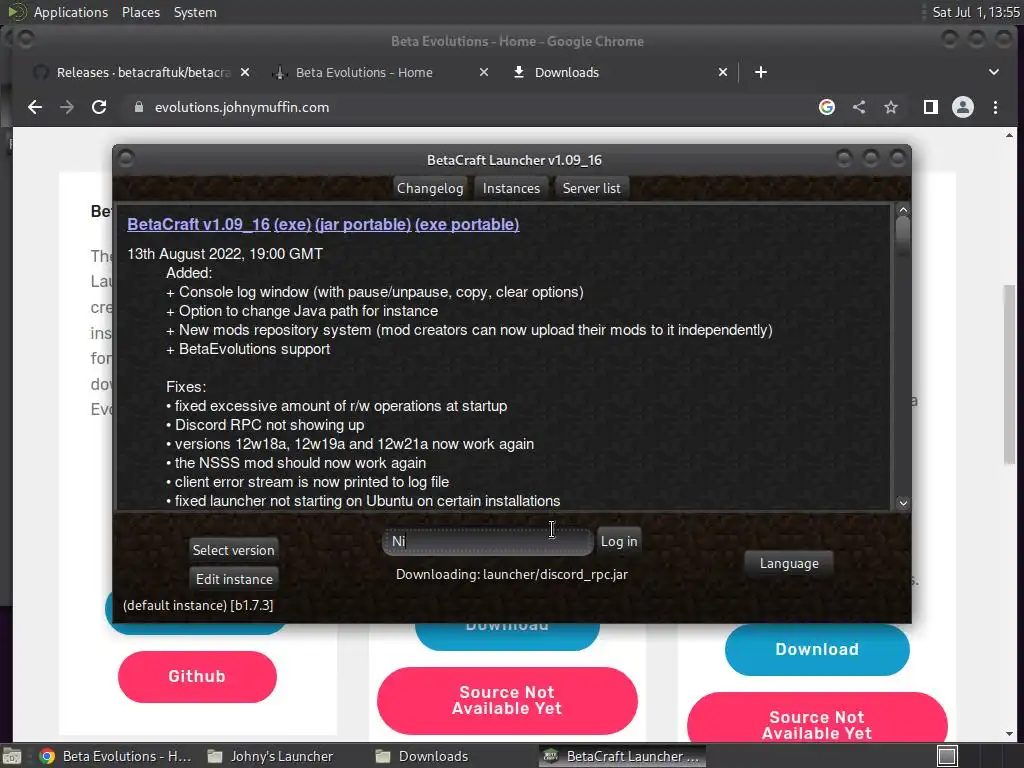Open the (exe portable) link

[x=467, y=224]
